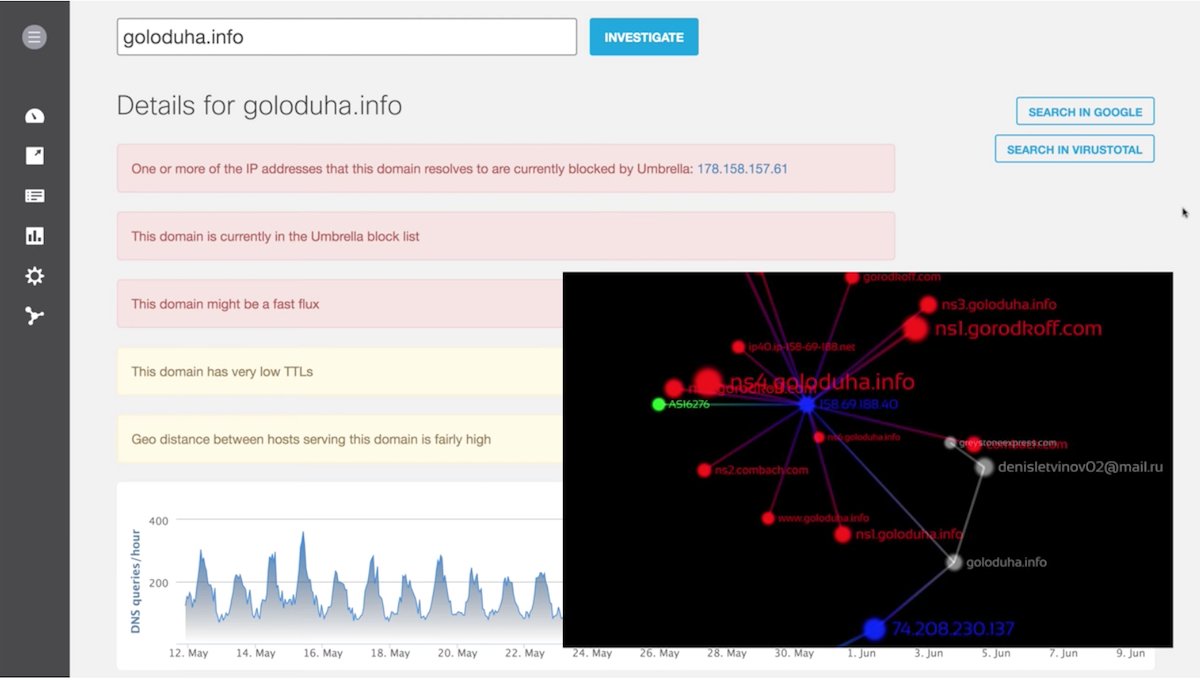Click the arrow-in-box sidebar icon
The height and width of the screenshot is (680, 1200).
[35, 156]
